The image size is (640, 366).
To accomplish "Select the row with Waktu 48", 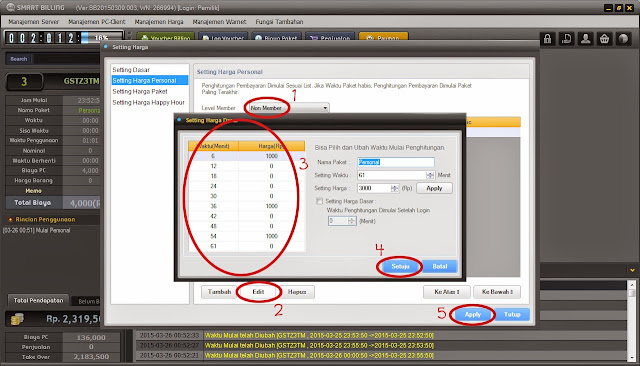I will point(246,226).
